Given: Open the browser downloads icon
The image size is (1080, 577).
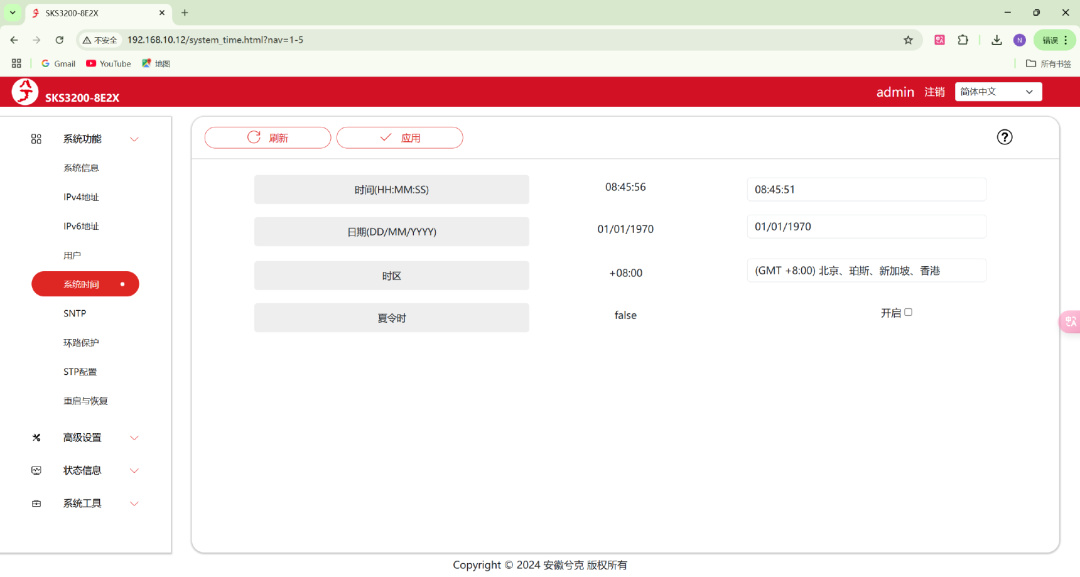Looking at the screenshot, I should click(x=996, y=40).
